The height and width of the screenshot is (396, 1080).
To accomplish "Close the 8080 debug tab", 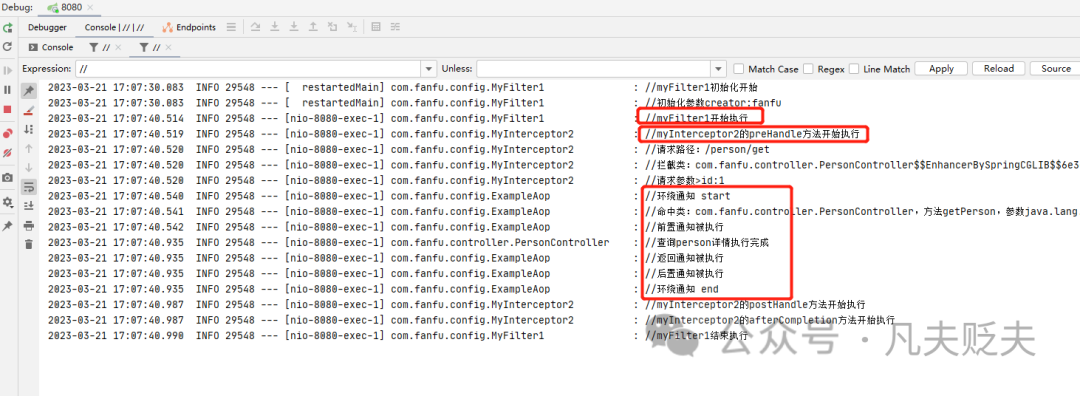I will tap(91, 7).
